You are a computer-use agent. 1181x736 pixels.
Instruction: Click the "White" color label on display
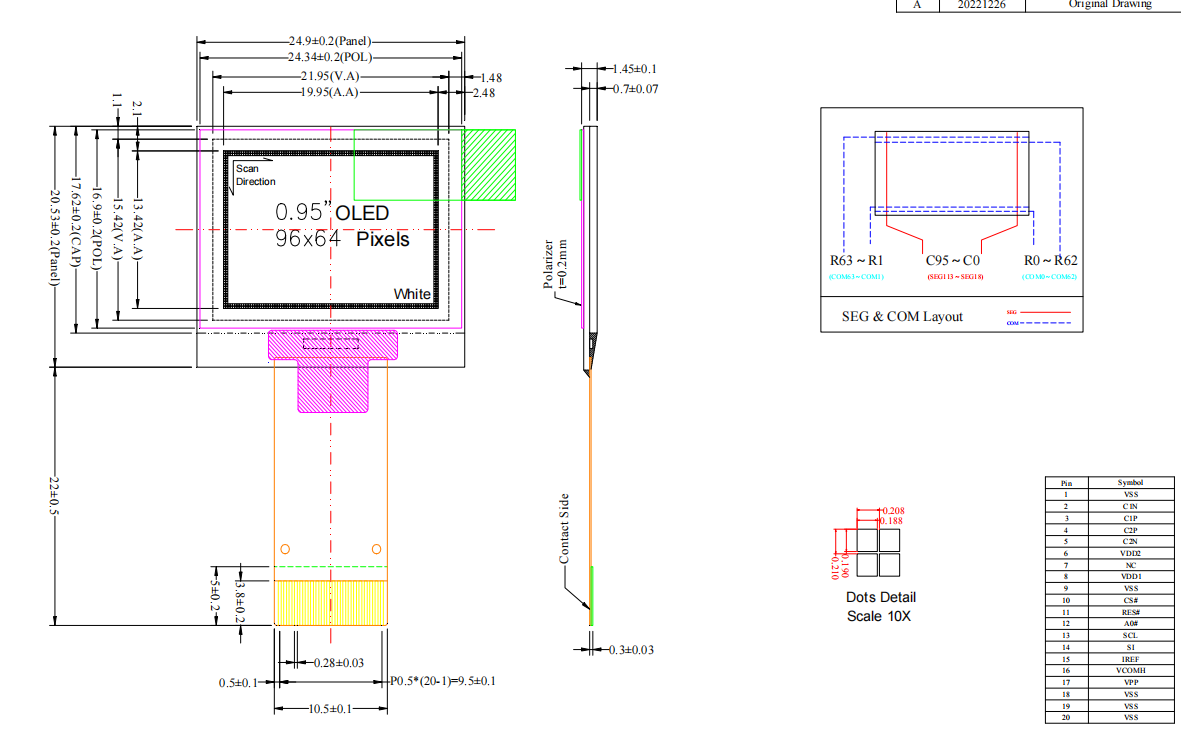412,294
